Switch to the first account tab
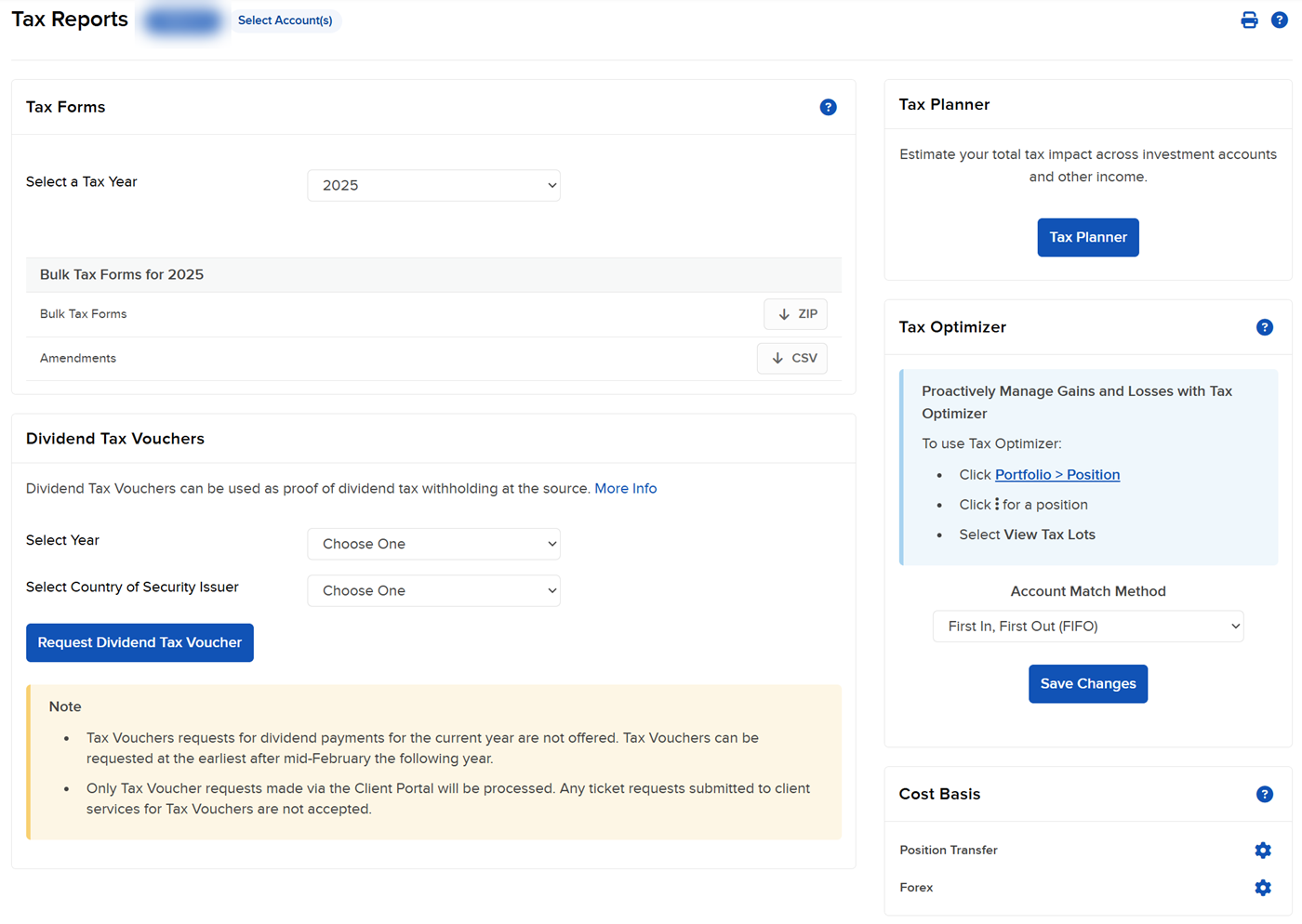The width and height of the screenshot is (1302, 924). click(x=182, y=20)
